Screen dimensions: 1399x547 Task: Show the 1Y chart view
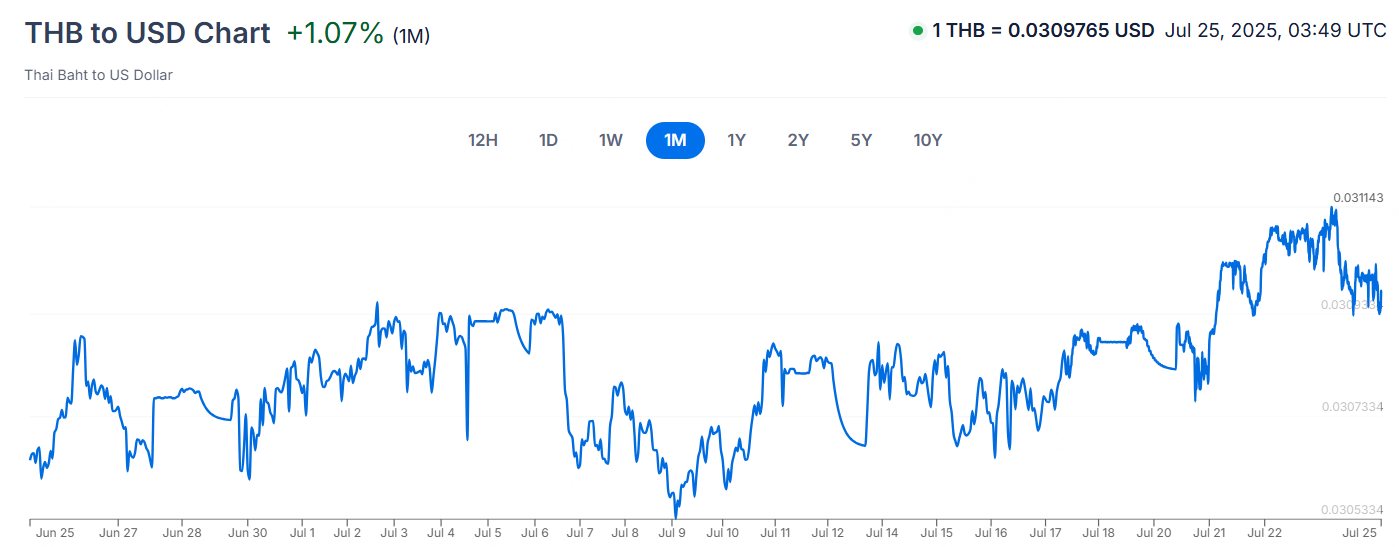736,140
